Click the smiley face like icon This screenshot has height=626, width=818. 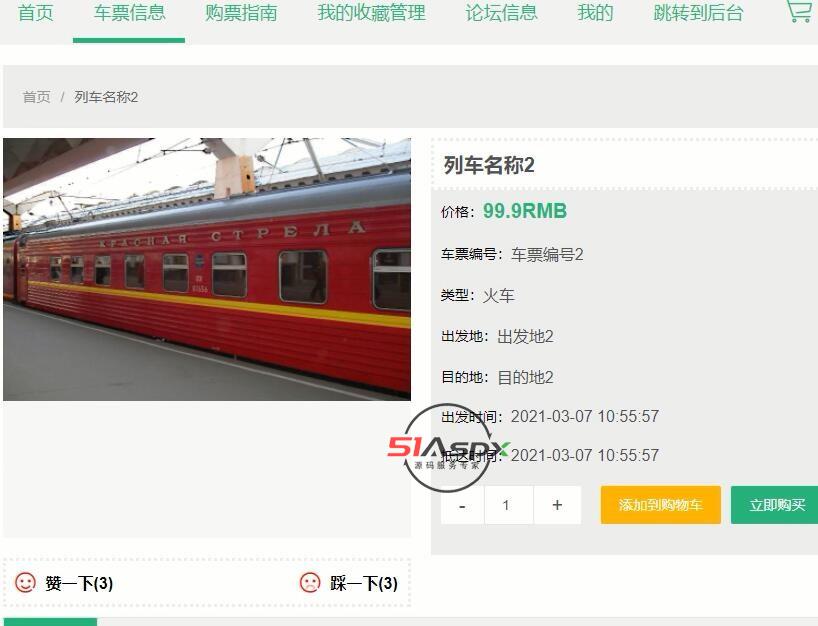(x=25, y=583)
